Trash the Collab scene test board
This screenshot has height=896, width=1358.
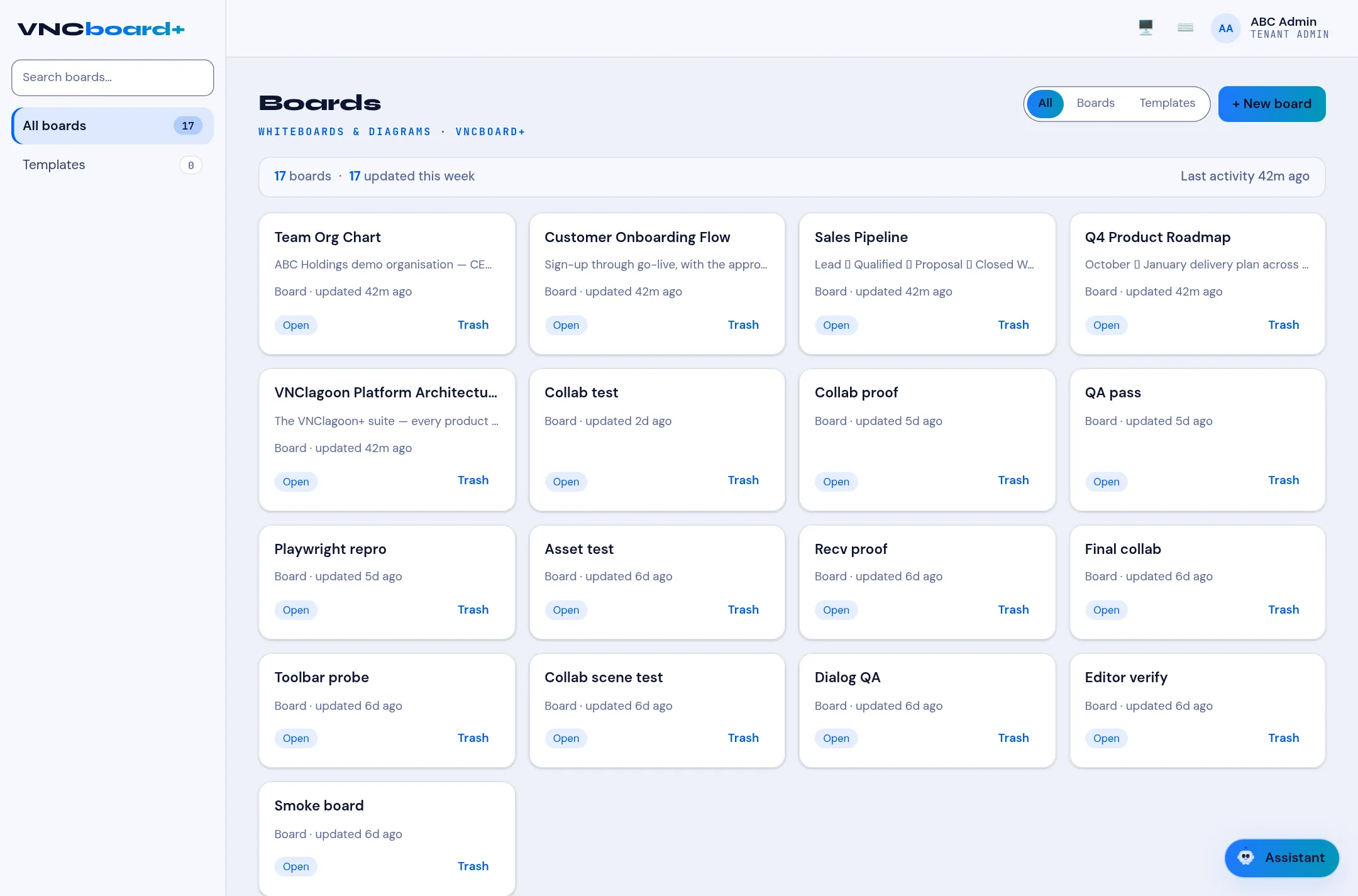[x=743, y=738]
